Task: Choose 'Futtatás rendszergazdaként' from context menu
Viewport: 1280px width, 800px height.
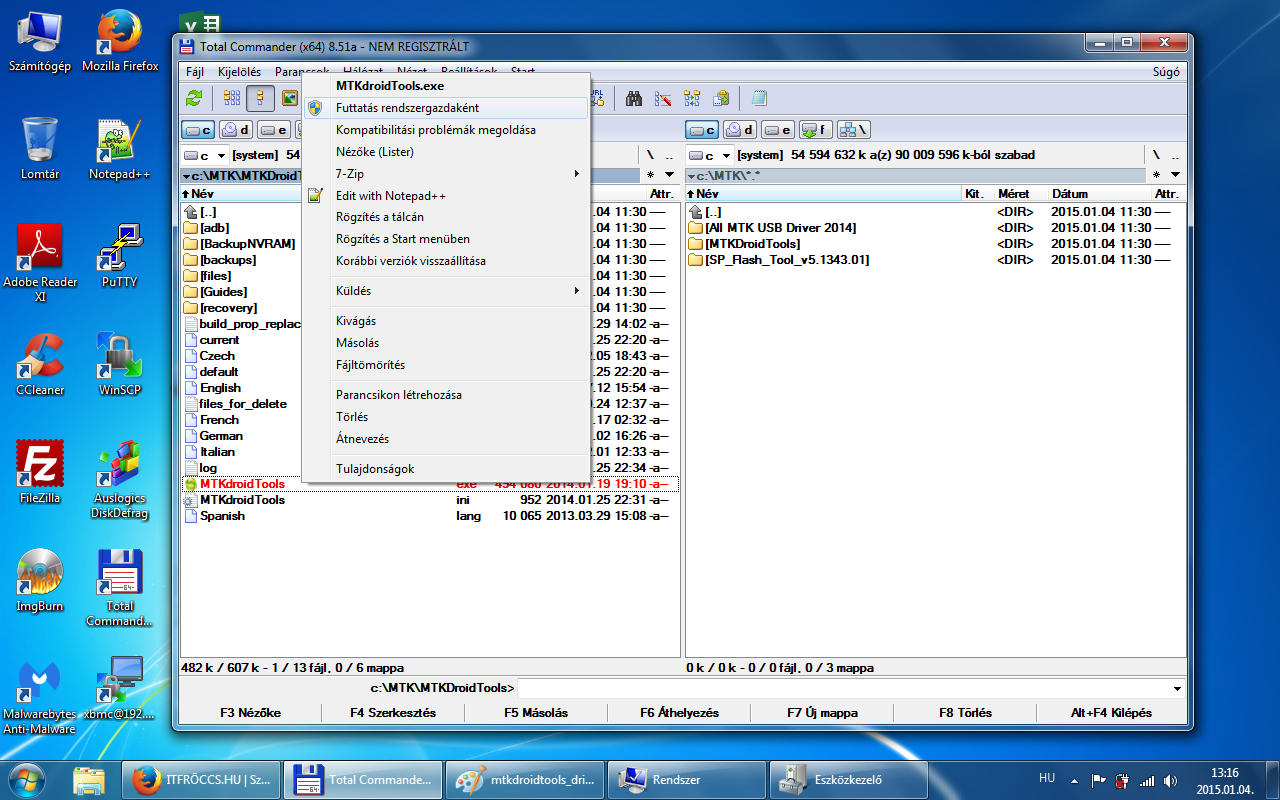Action: click(x=407, y=108)
